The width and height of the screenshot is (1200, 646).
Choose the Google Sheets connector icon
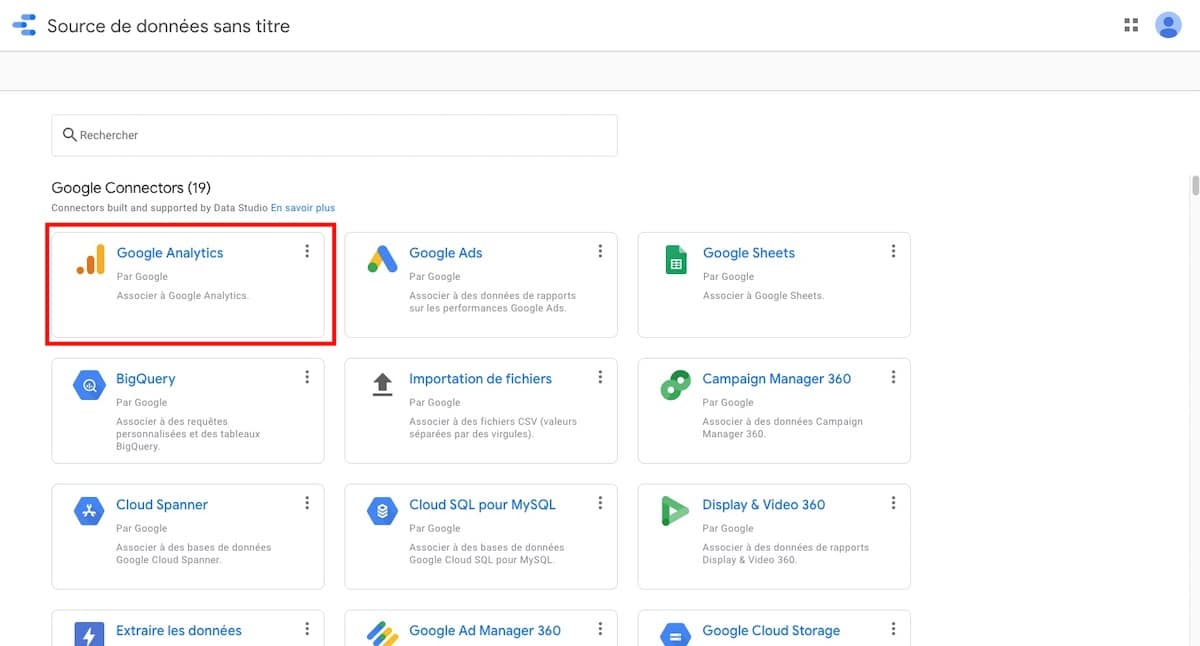point(676,259)
